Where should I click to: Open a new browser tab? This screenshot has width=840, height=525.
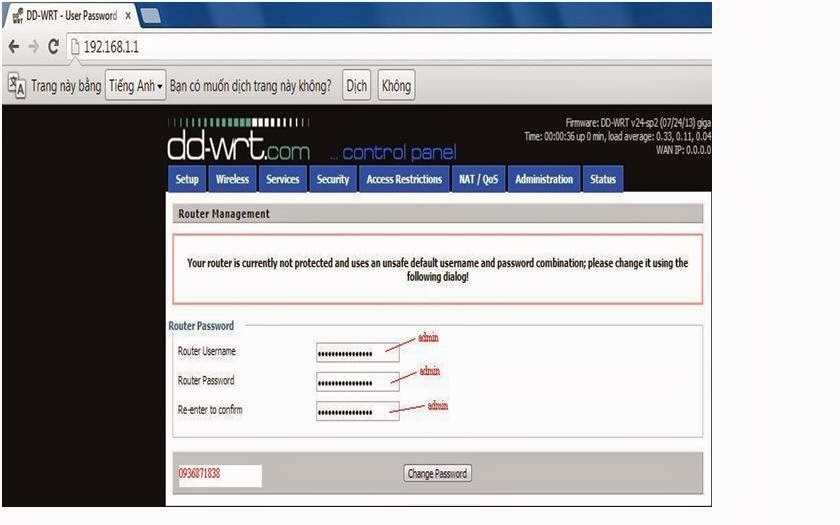click(151, 16)
